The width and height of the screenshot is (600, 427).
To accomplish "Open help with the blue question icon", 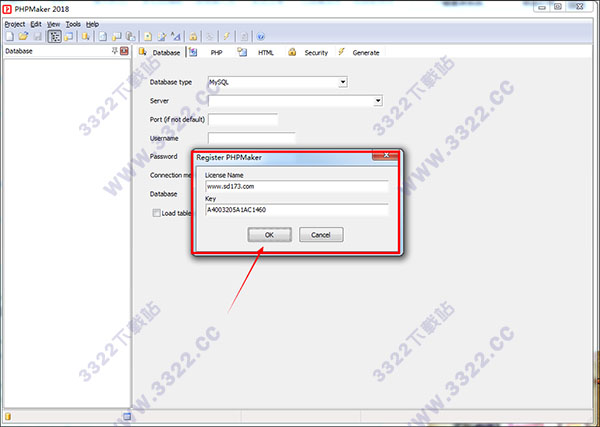I will (x=261, y=36).
